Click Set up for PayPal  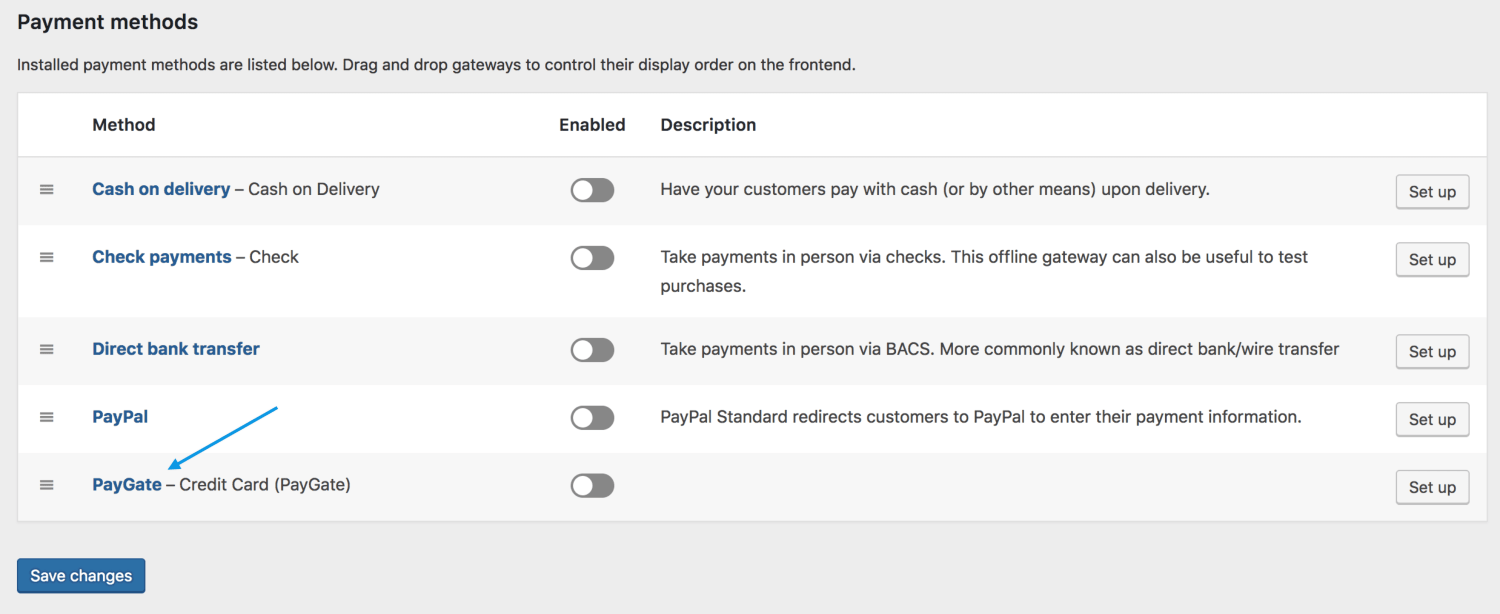click(x=1432, y=419)
